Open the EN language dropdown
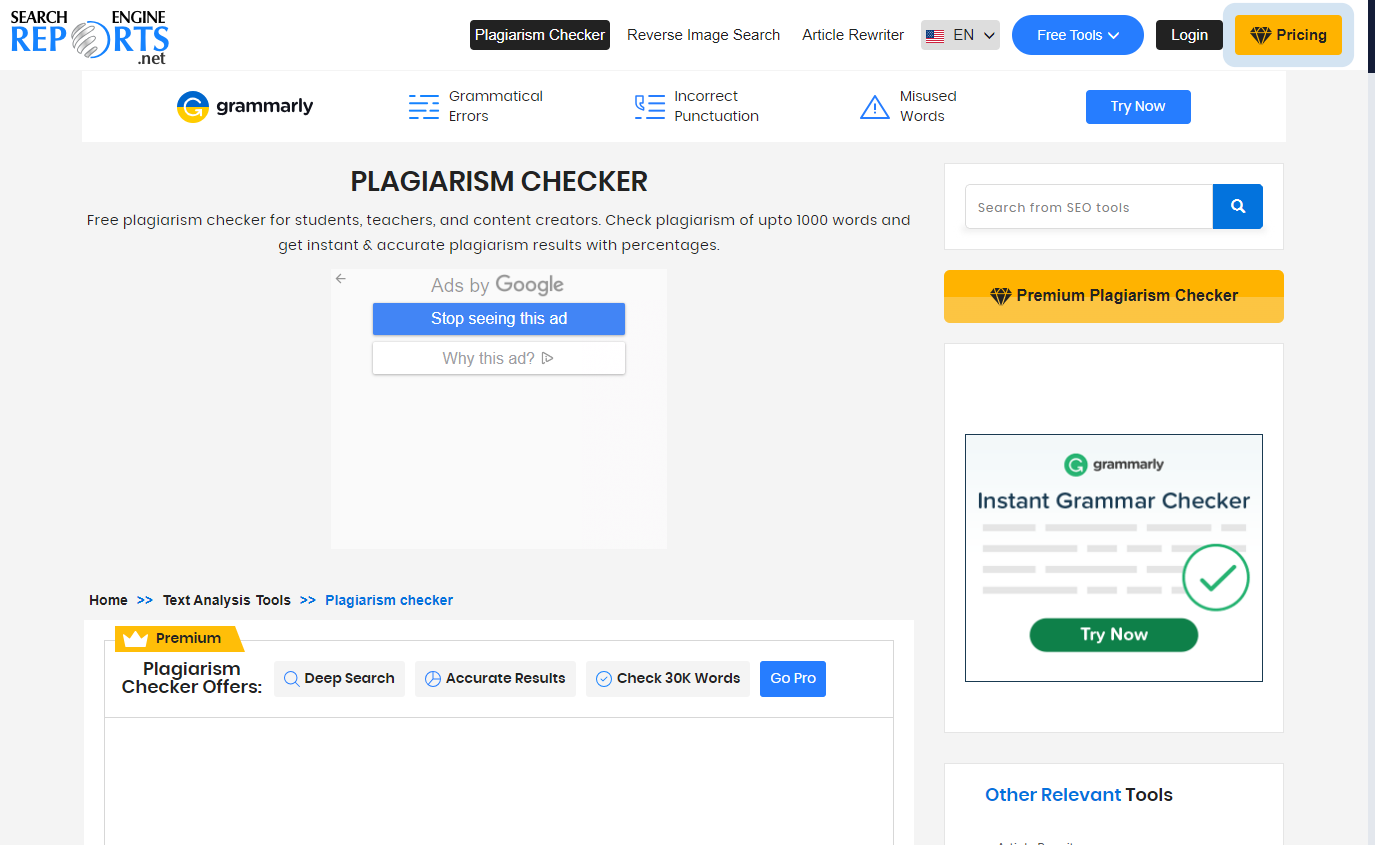Viewport: 1375px width, 845px height. coord(960,35)
